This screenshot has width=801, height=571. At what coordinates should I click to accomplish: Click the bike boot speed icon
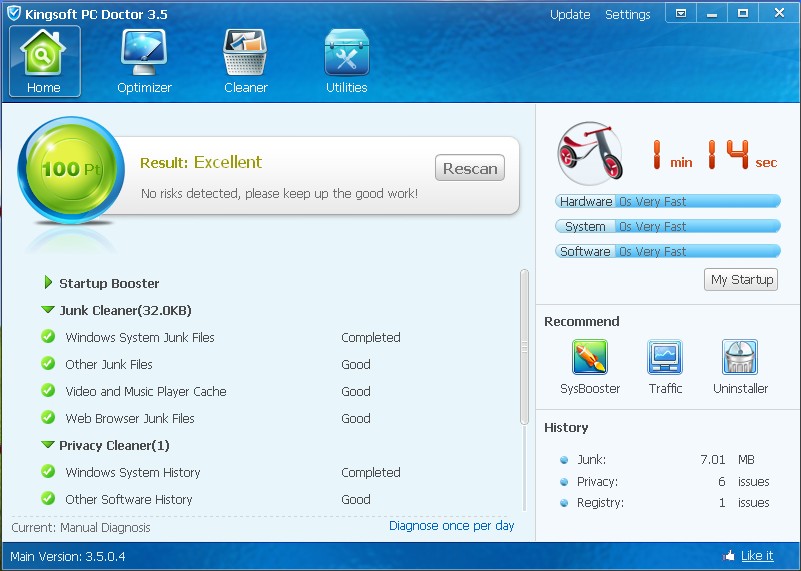click(x=590, y=153)
